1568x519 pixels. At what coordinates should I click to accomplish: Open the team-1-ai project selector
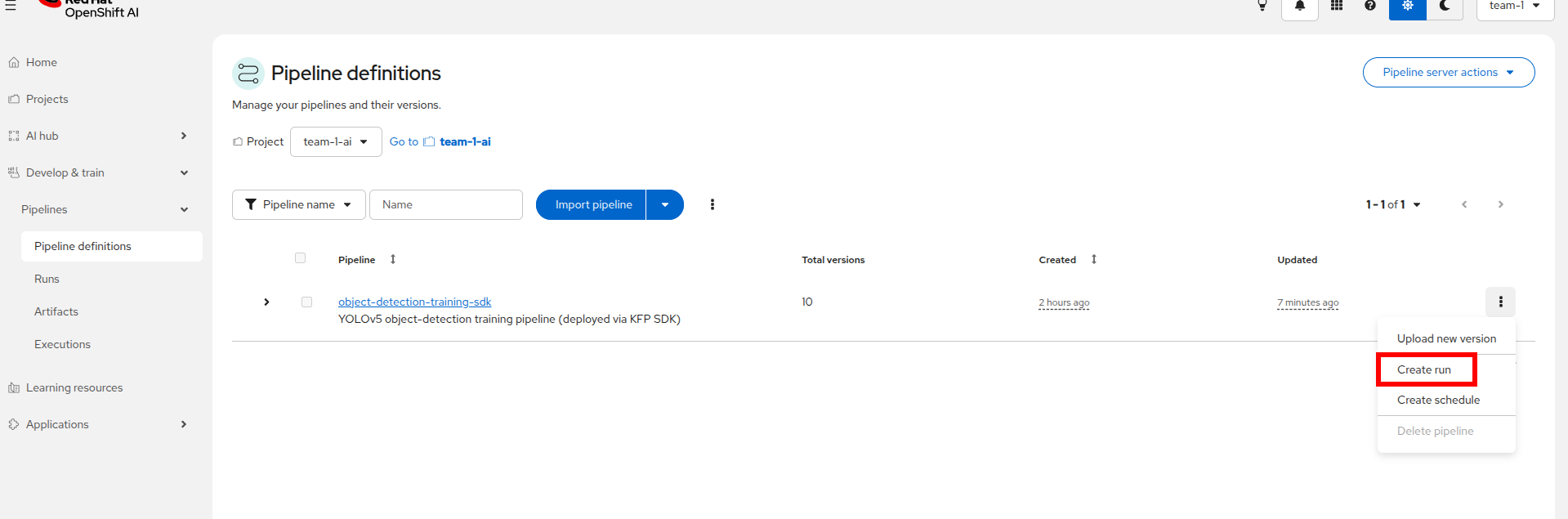[336, 141]
